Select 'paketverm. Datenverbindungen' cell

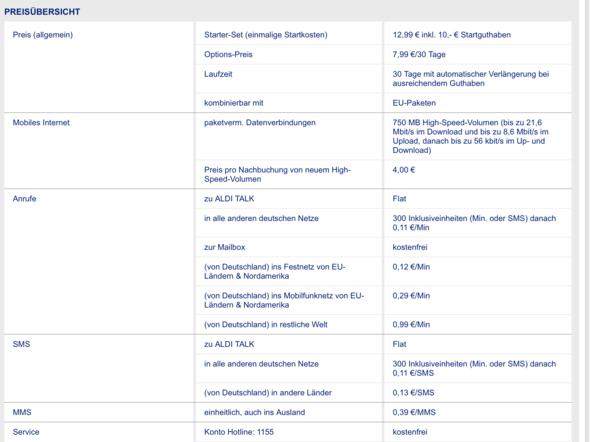(x=260, y=123)
